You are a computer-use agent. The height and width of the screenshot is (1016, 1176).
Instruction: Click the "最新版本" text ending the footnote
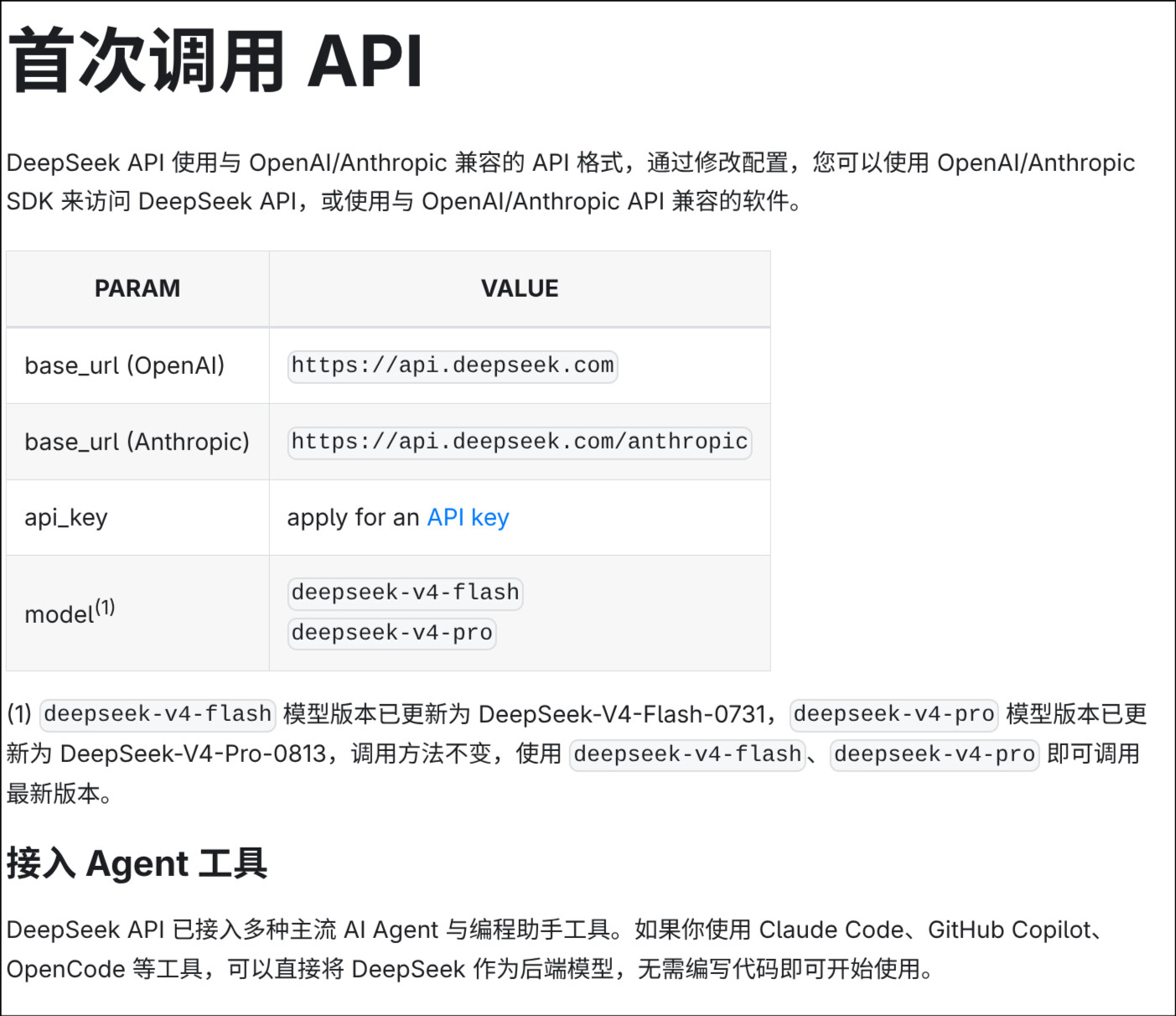54,793
